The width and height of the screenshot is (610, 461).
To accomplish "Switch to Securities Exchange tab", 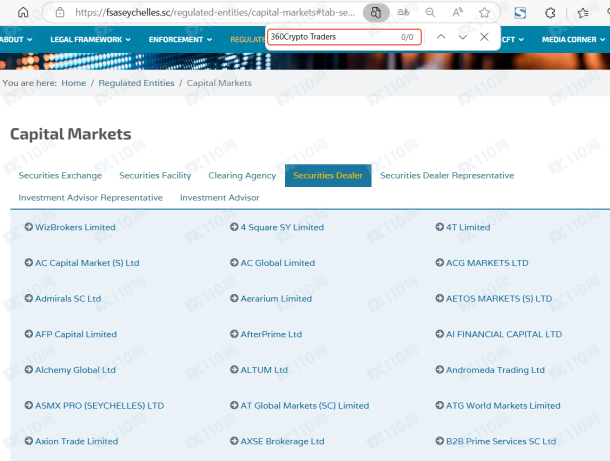I will point(60,175).
